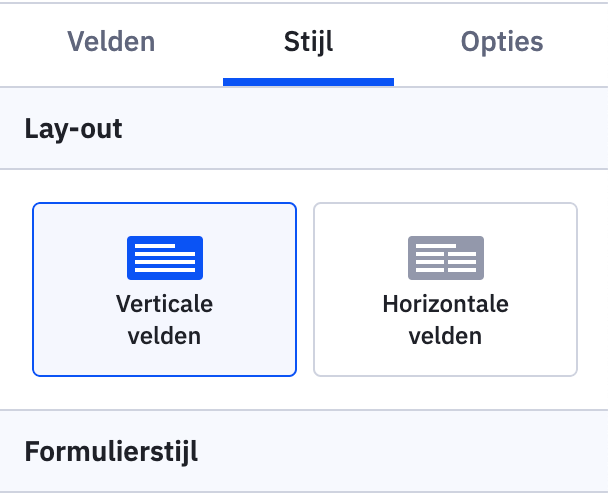Collapse the Lay-out section header
This screenshot has height=494, width=608.
pyautogui.click(x=304, y=128)
